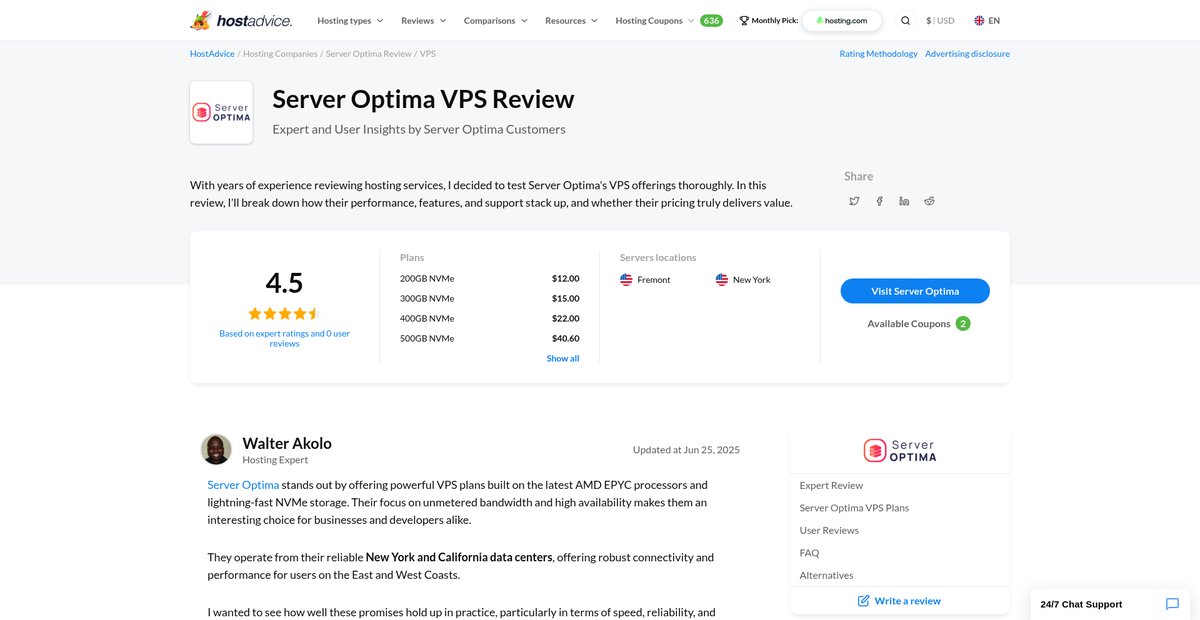Click the New York US flag icon

722,280
